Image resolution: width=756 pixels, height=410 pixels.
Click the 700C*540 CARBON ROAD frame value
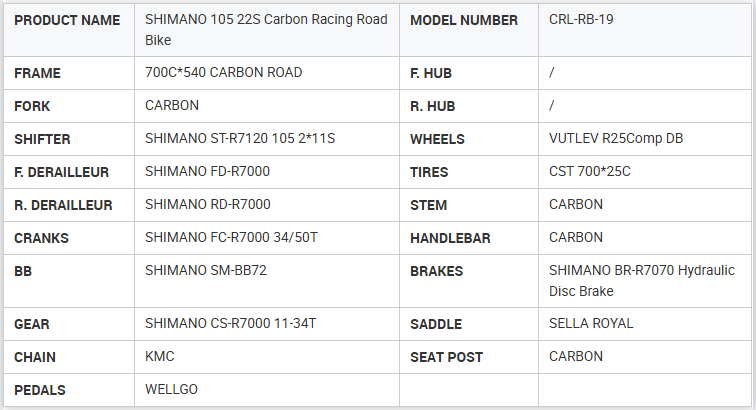tap(223, 73)
